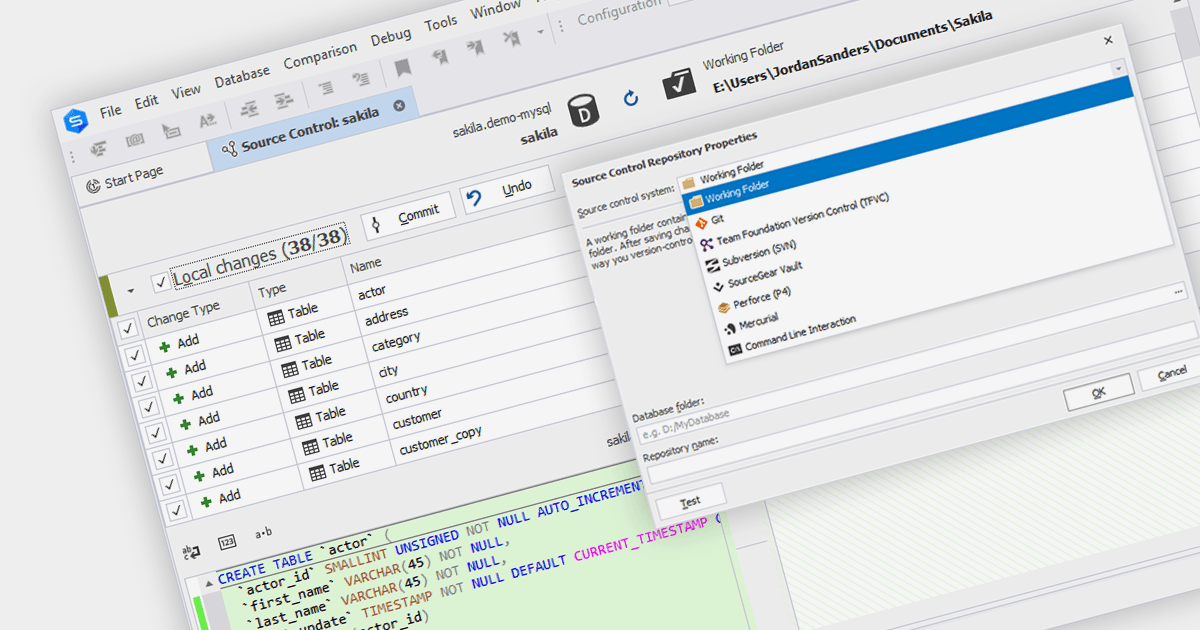Click the Next Bookmark toolbar icon

pos(475,47)
